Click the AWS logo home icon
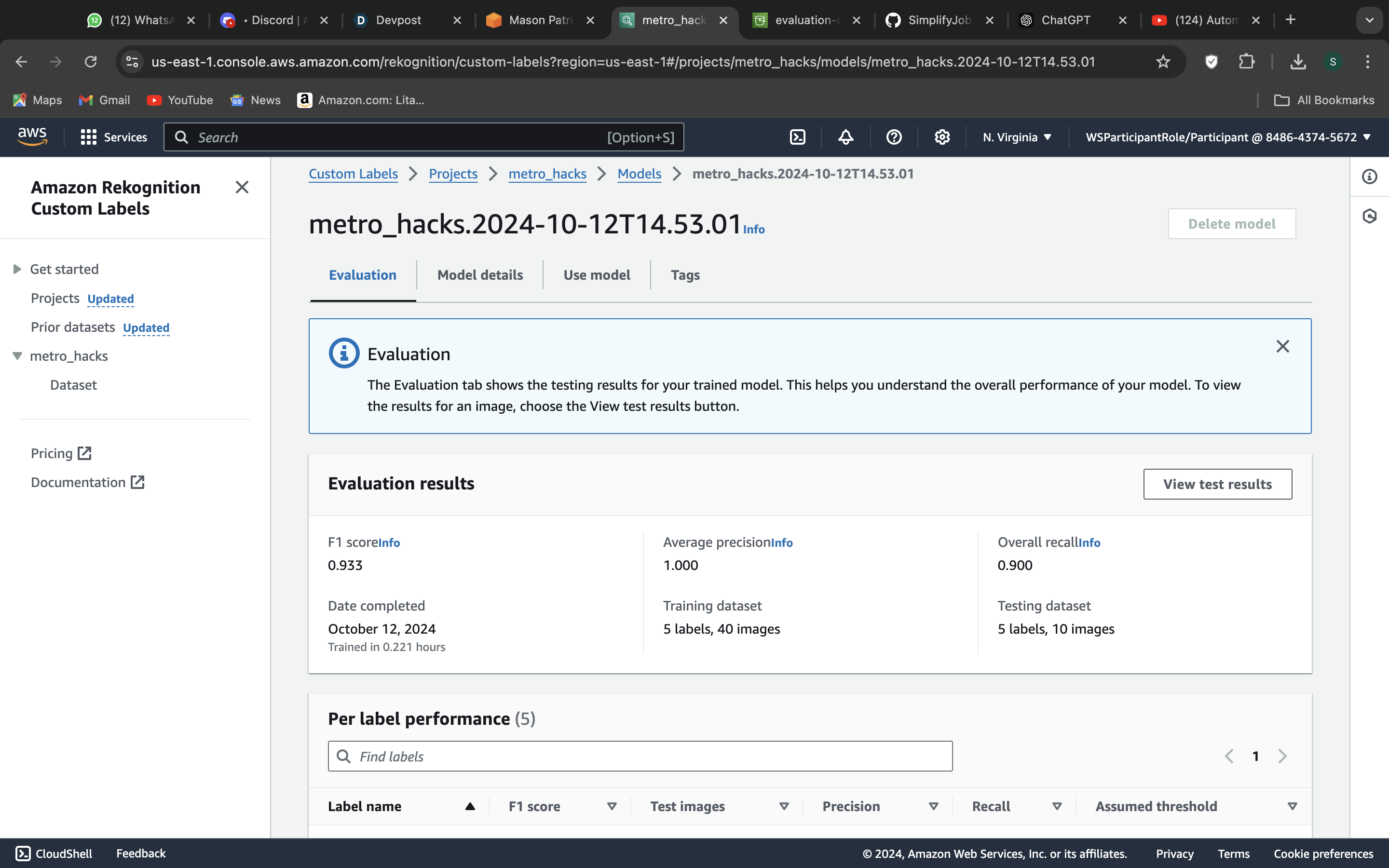1389x868 pixels. coord(32,137)
